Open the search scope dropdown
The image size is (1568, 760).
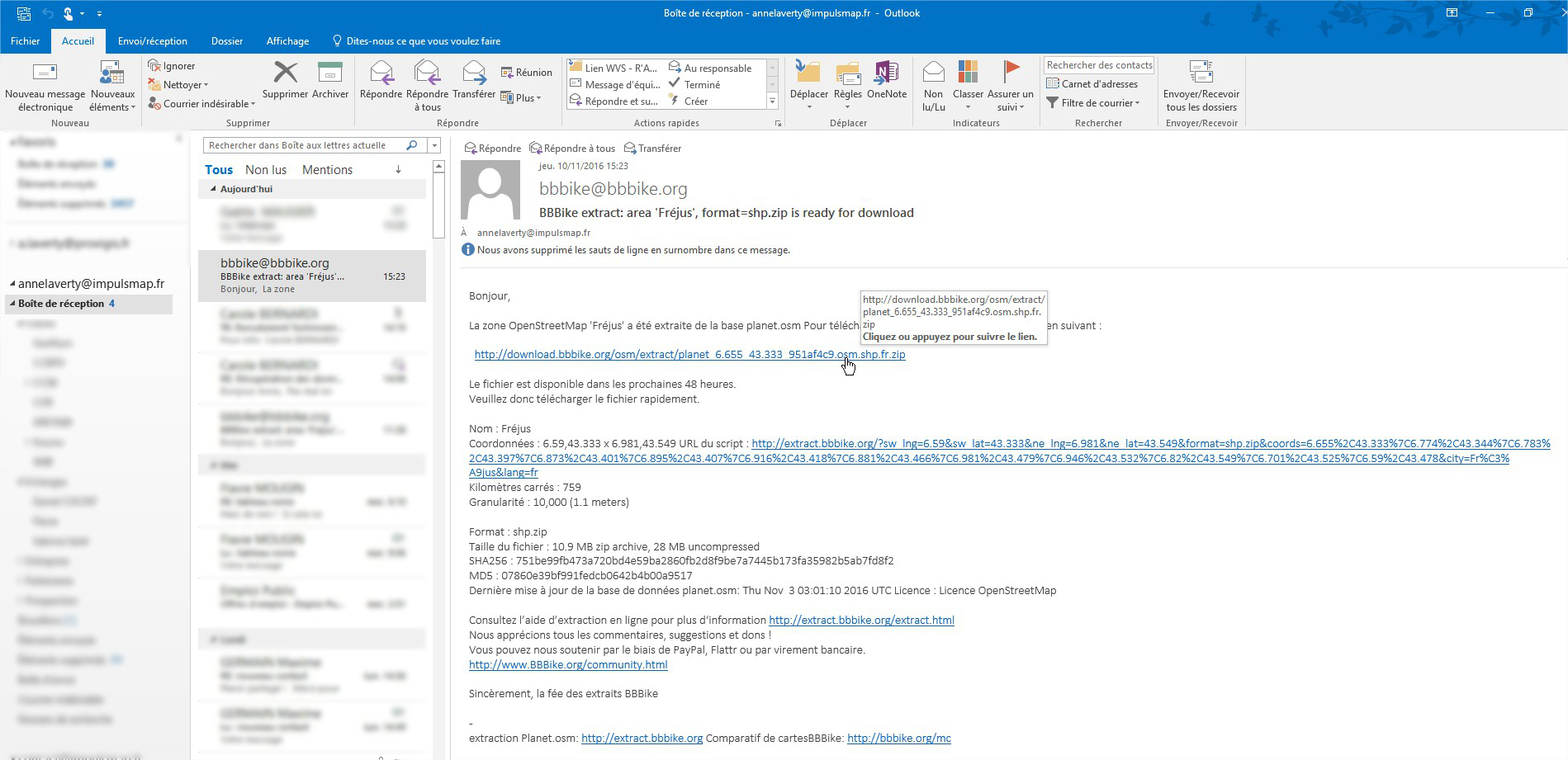pyautogui.click(x=434, y=145)
